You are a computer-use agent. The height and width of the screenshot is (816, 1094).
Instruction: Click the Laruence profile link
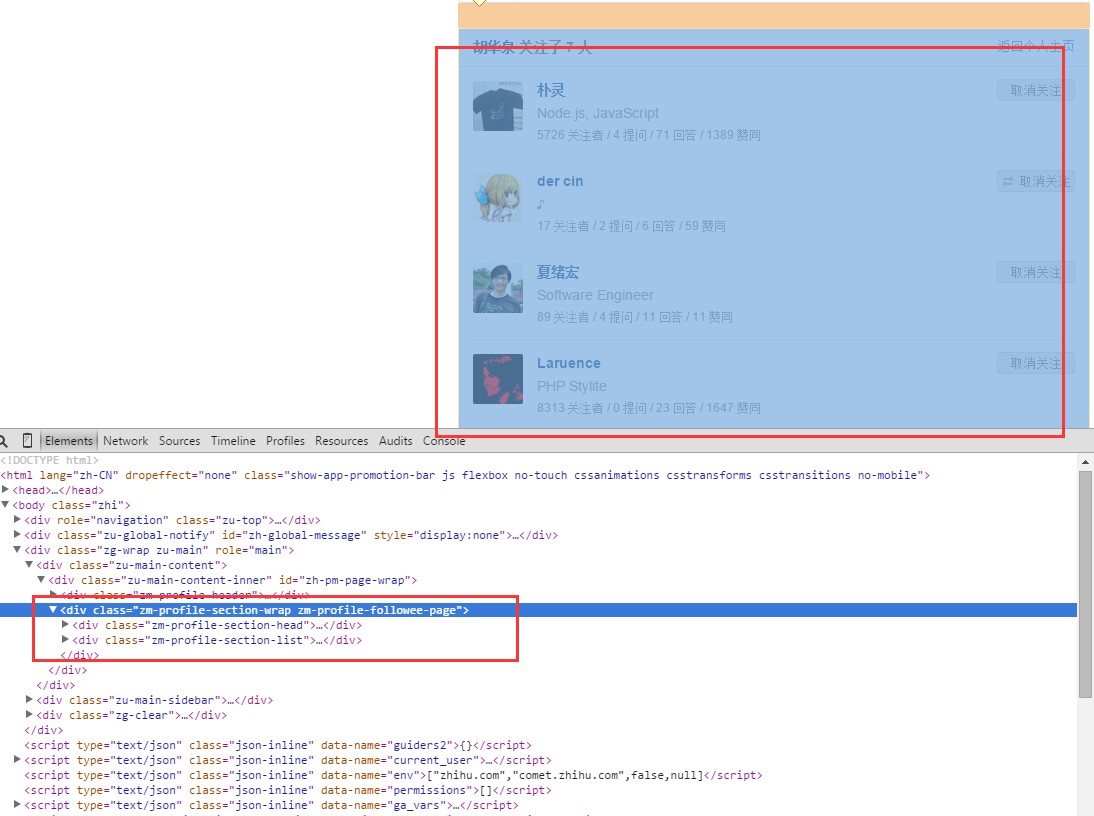coord(569,362)
